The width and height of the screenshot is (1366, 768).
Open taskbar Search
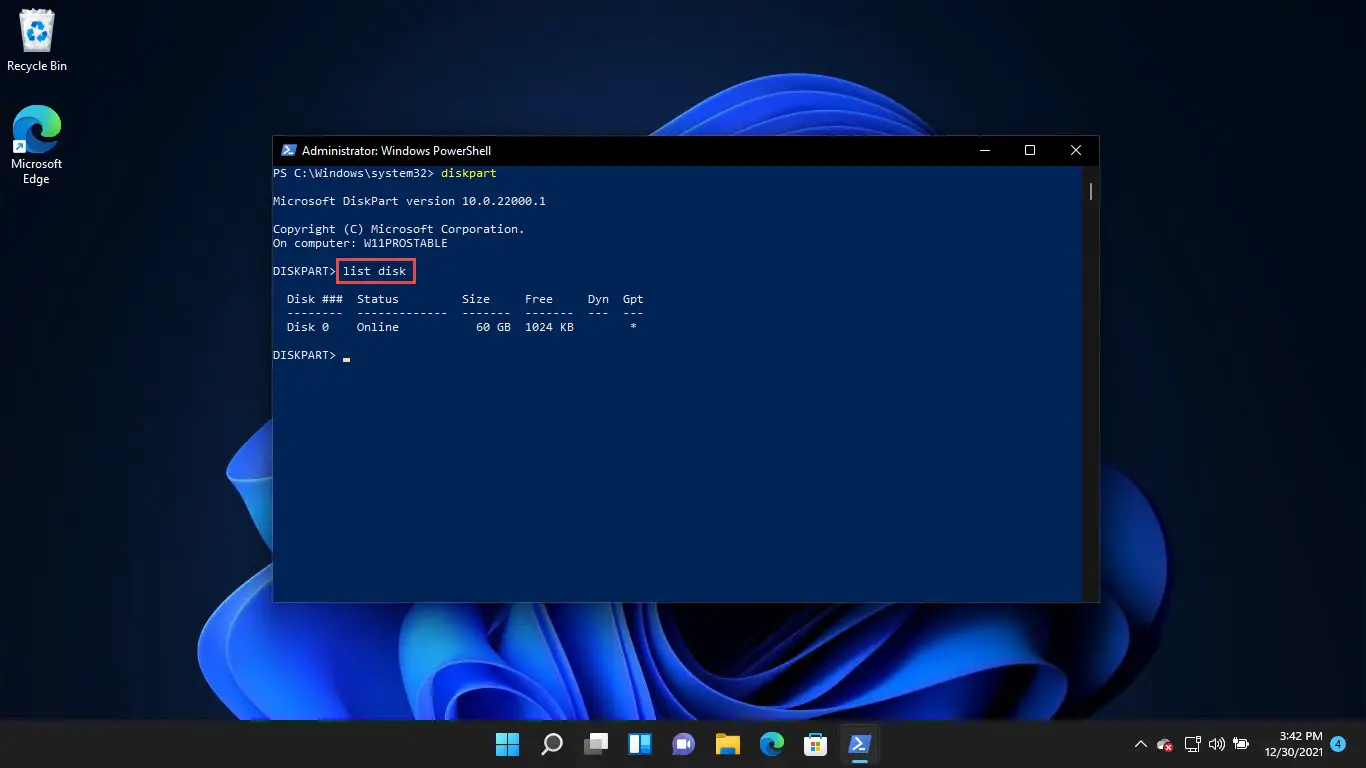coord(552,744)
